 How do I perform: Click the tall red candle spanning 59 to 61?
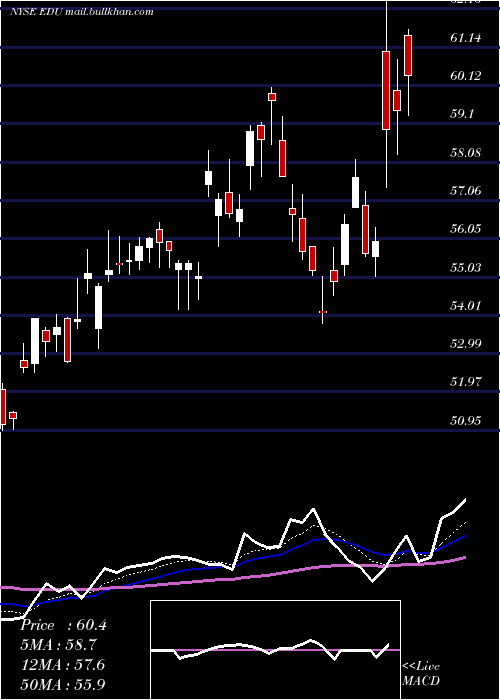[386, 90]
